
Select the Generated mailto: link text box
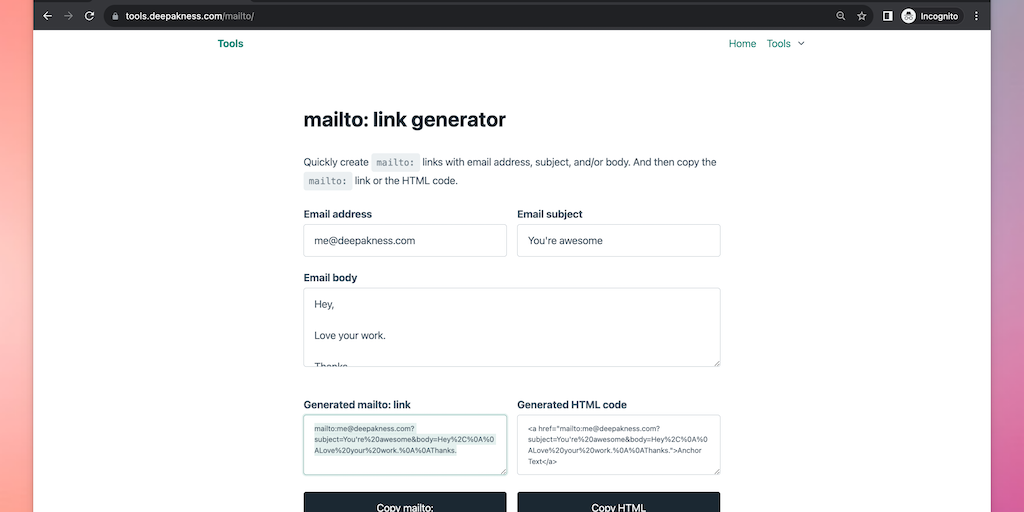(405, 445)
